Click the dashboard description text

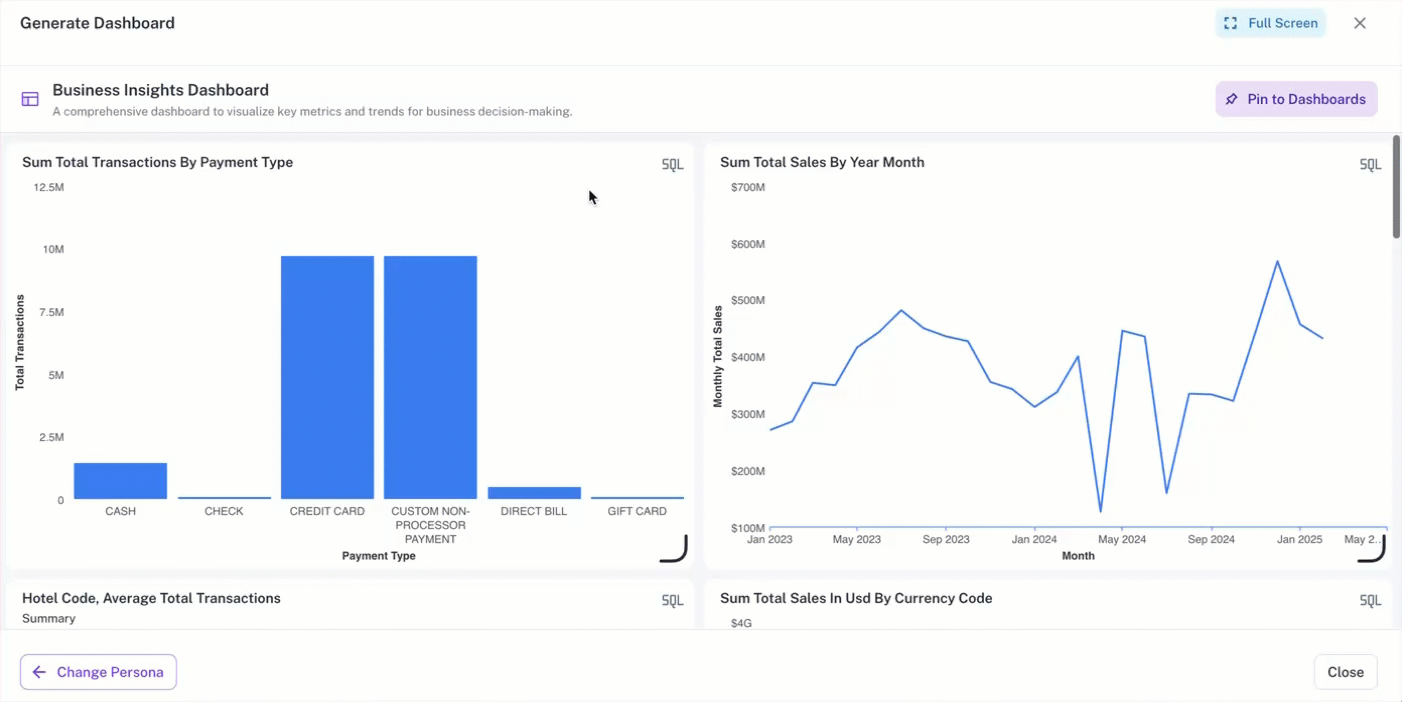point(312,112)
